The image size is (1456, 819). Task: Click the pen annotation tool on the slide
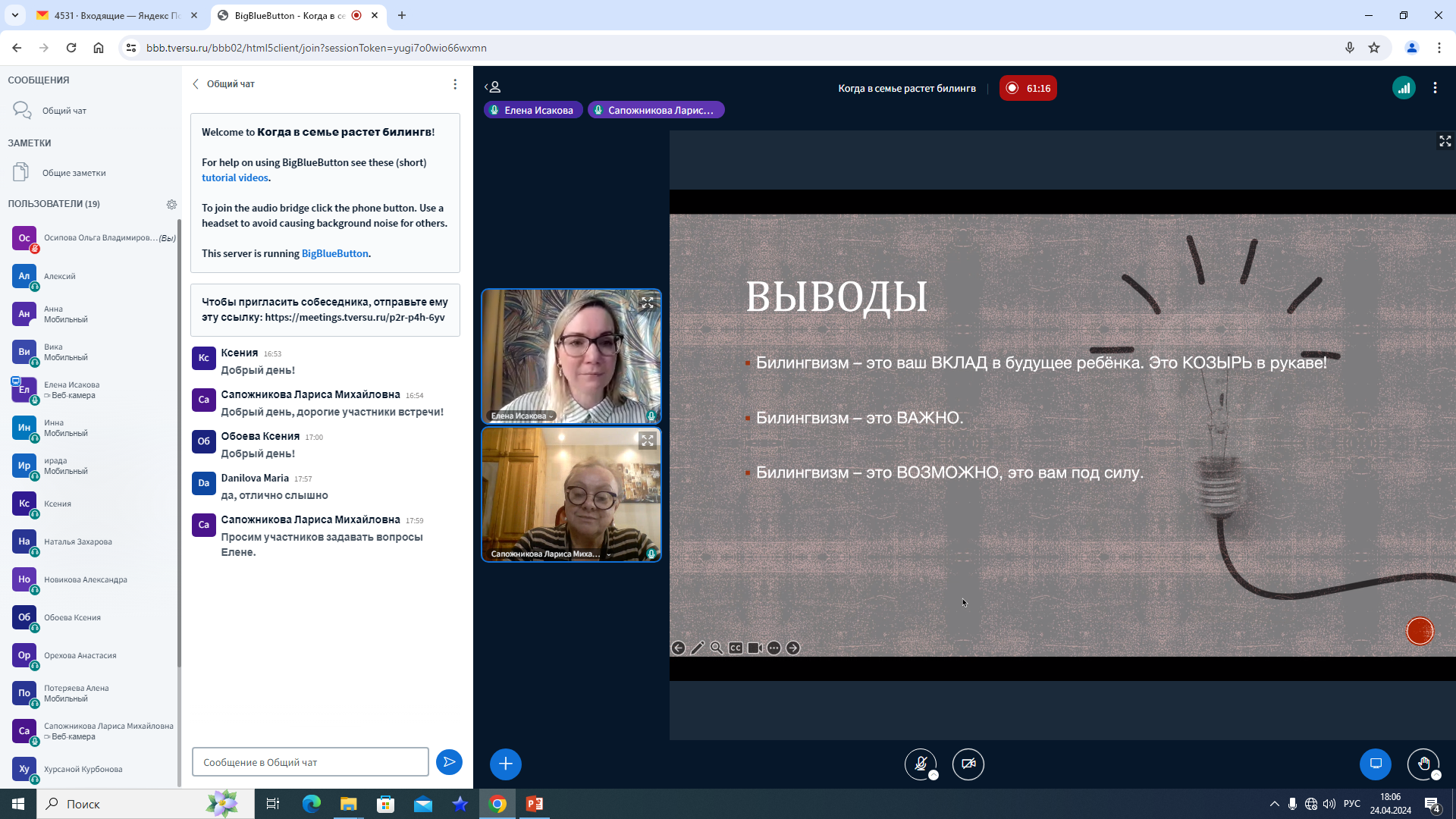click(x=698, y=648)
